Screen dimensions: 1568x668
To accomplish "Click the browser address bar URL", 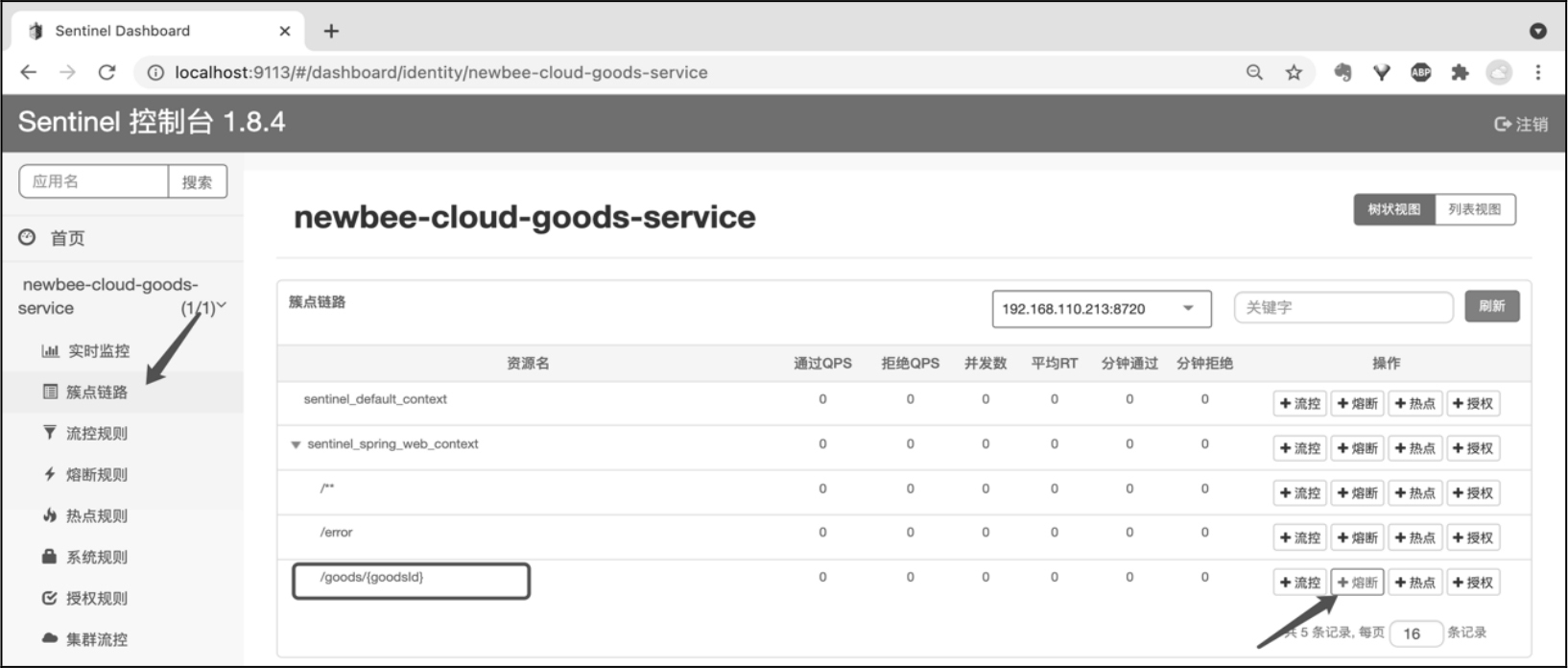I will 441,72.
